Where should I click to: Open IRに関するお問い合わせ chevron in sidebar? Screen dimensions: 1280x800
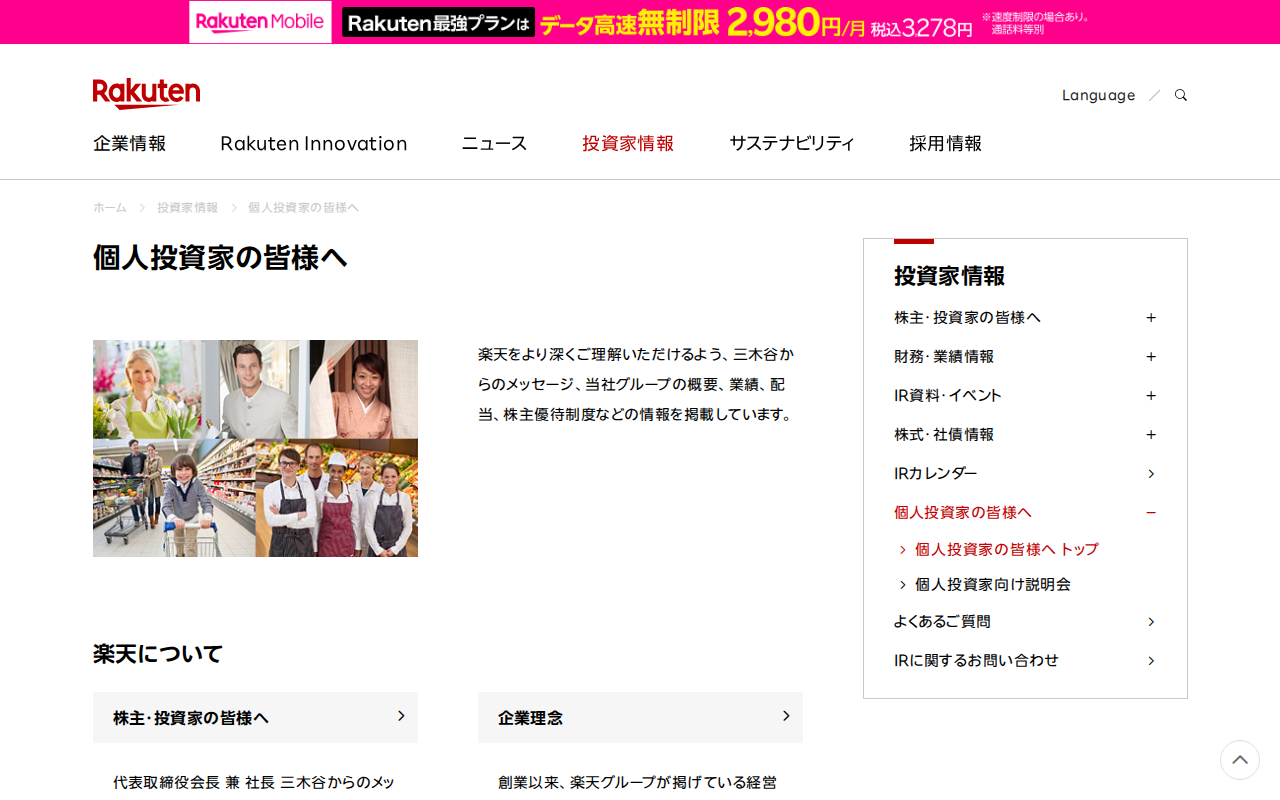(1151, 661)
